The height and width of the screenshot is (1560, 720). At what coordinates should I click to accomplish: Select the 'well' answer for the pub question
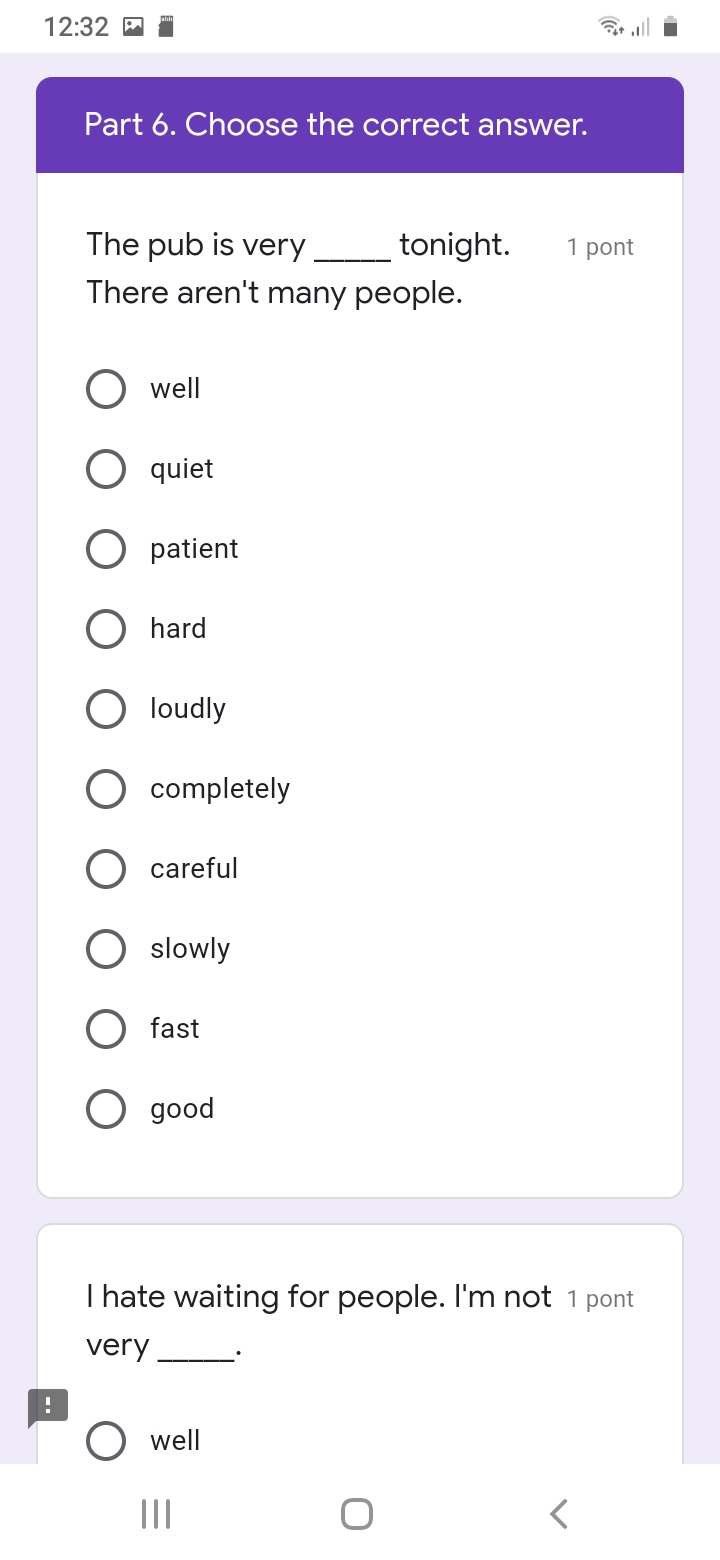click(106, 389)
